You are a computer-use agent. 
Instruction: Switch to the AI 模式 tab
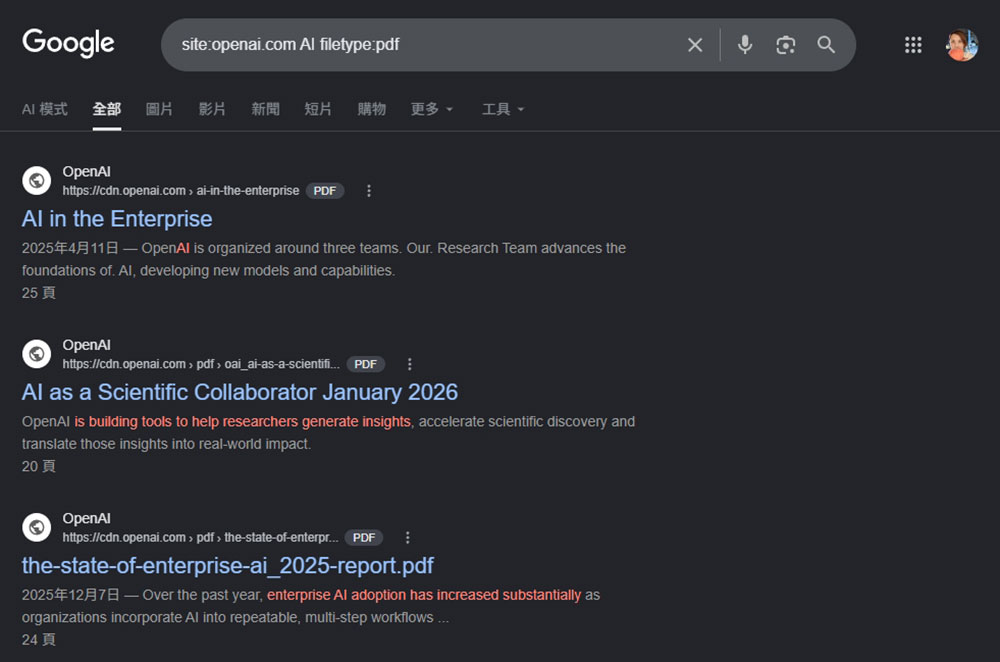point(45,109)
